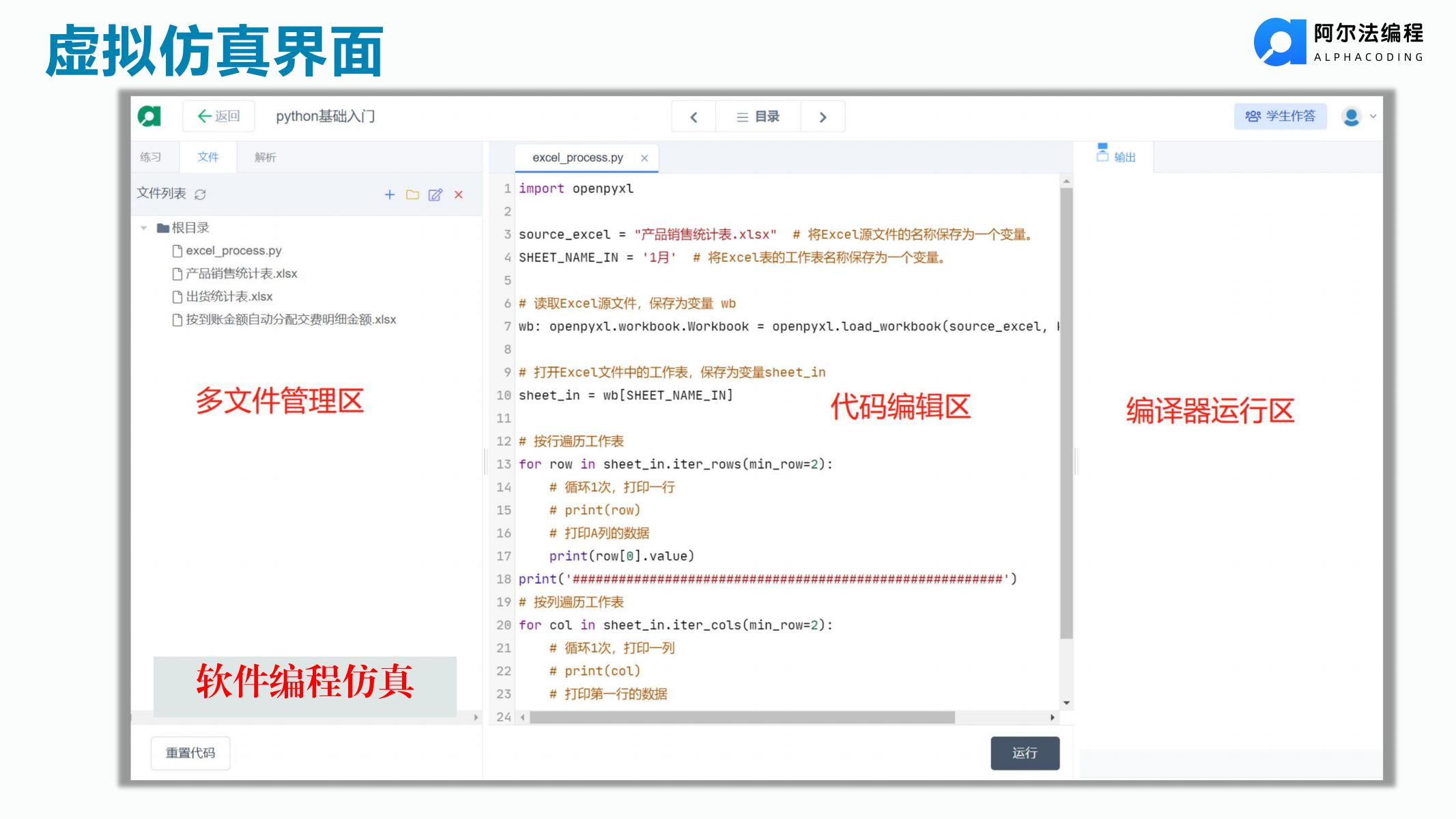The height and width of the screenshot is (819, 1456).
Task: Click the source_excel line 3 code
Action: point(776,235)
